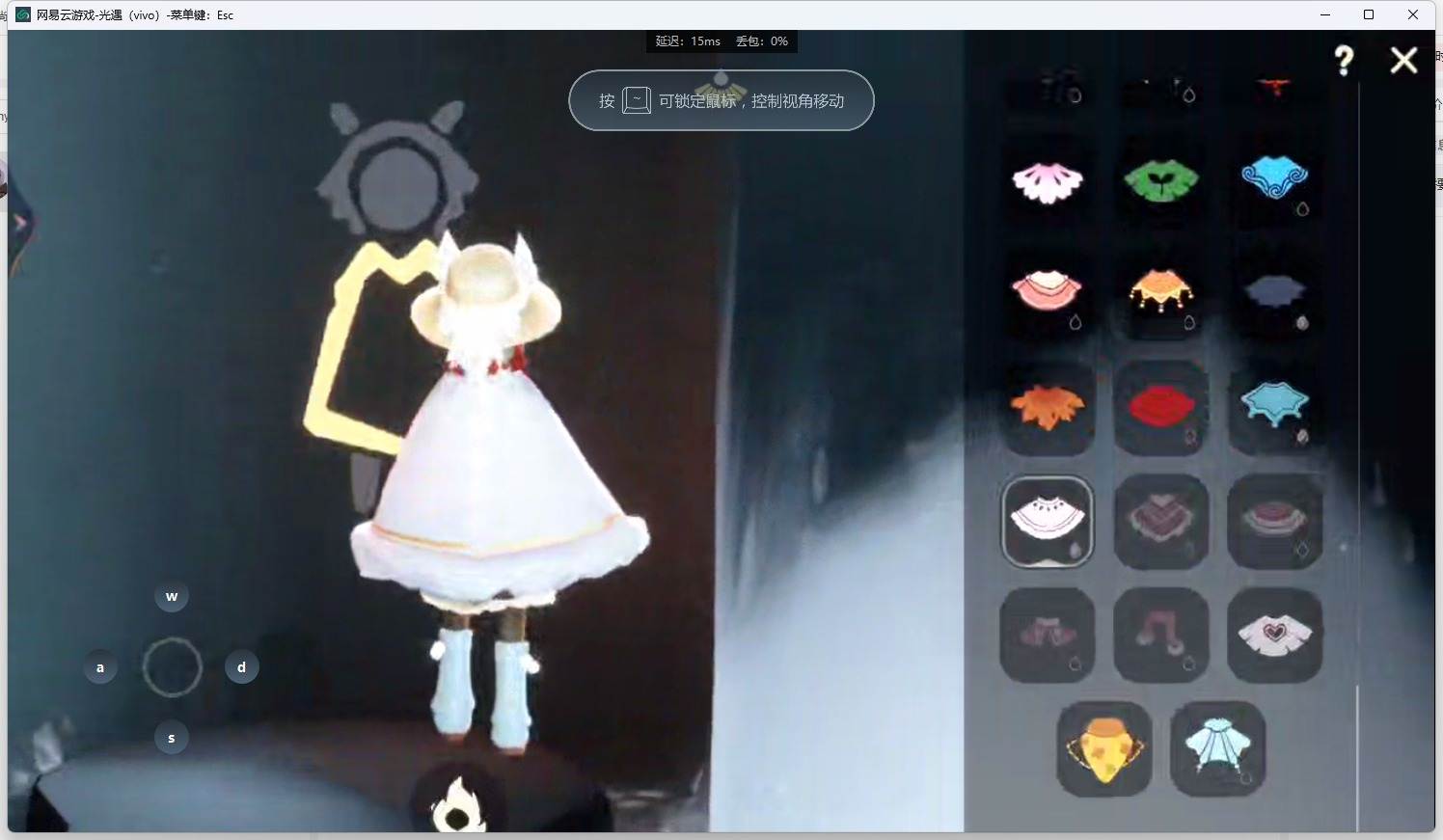Pick the teal star-shaped cape
Viewport: 1443px width, 840px height.
pos(1274,405)
